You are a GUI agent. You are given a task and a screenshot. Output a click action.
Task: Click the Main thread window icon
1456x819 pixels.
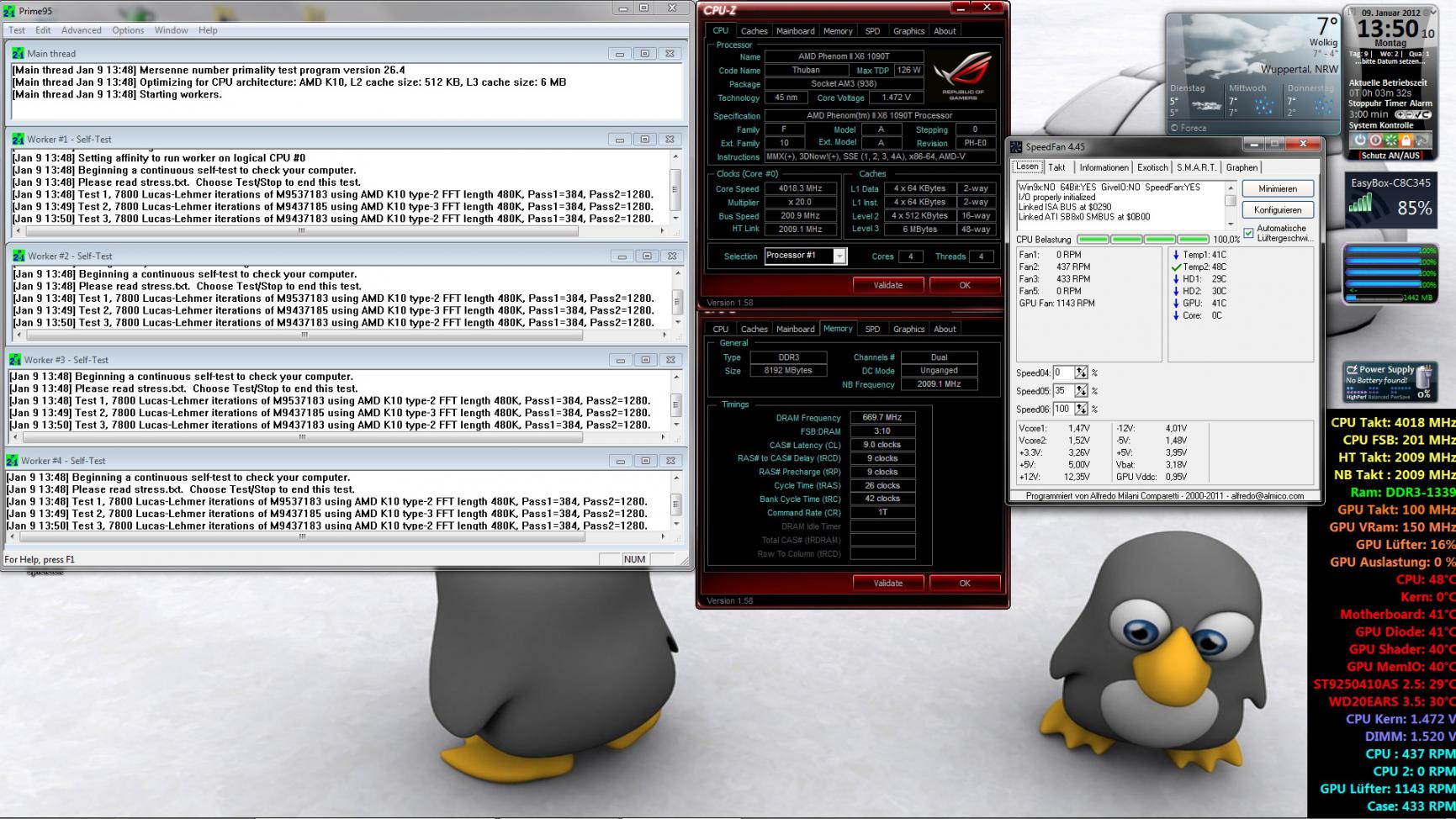coord(19,53)
